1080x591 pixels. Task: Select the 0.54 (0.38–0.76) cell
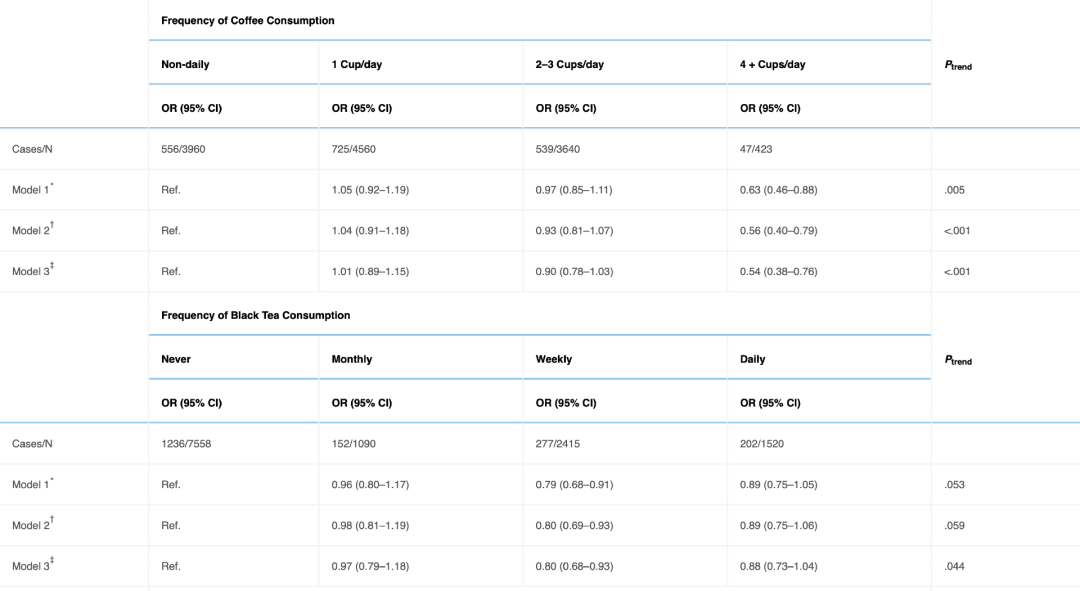point(778,271)
